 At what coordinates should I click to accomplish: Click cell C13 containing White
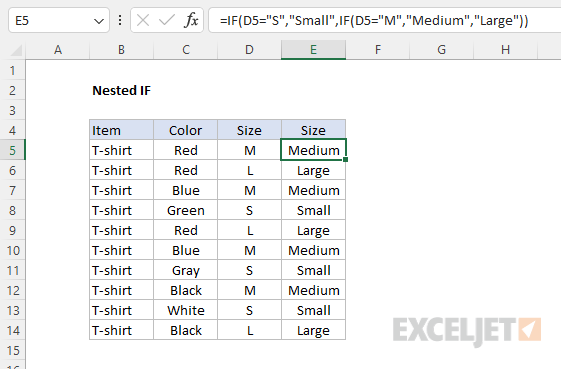pos(185,311)
